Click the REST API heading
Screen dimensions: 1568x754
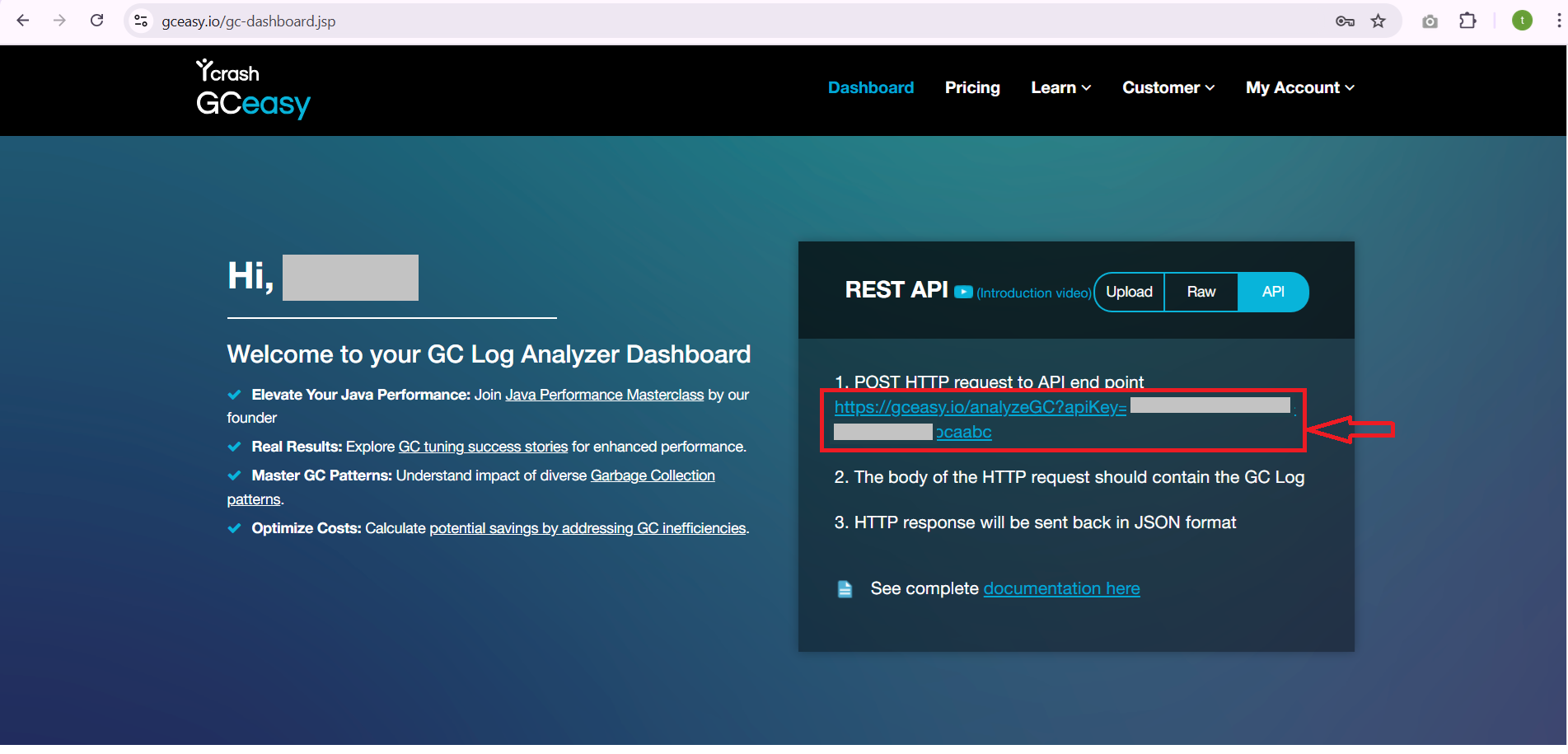896,290
